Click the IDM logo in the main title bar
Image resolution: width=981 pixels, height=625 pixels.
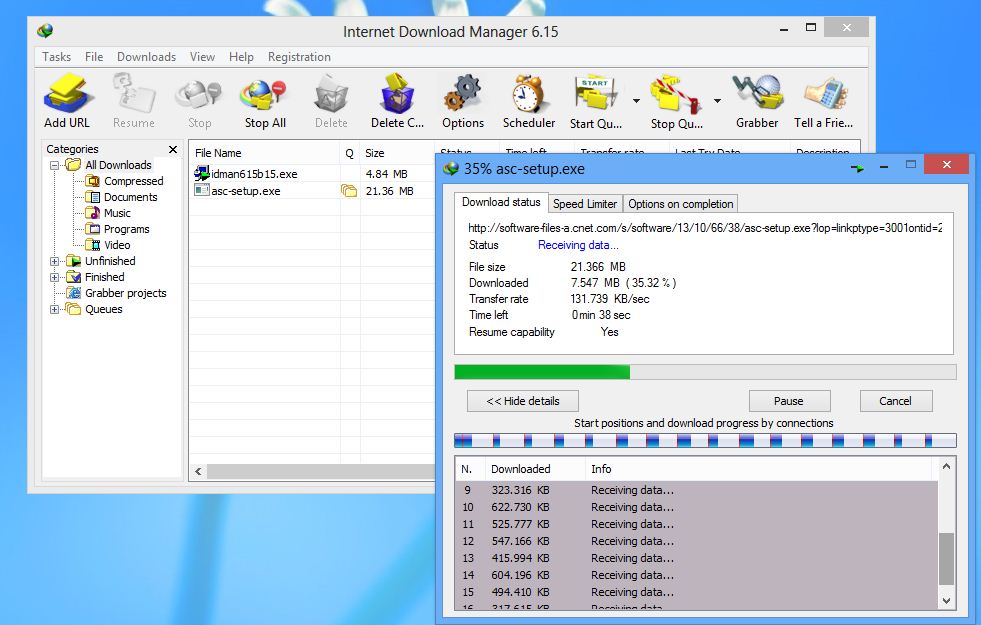pos(45,30)
